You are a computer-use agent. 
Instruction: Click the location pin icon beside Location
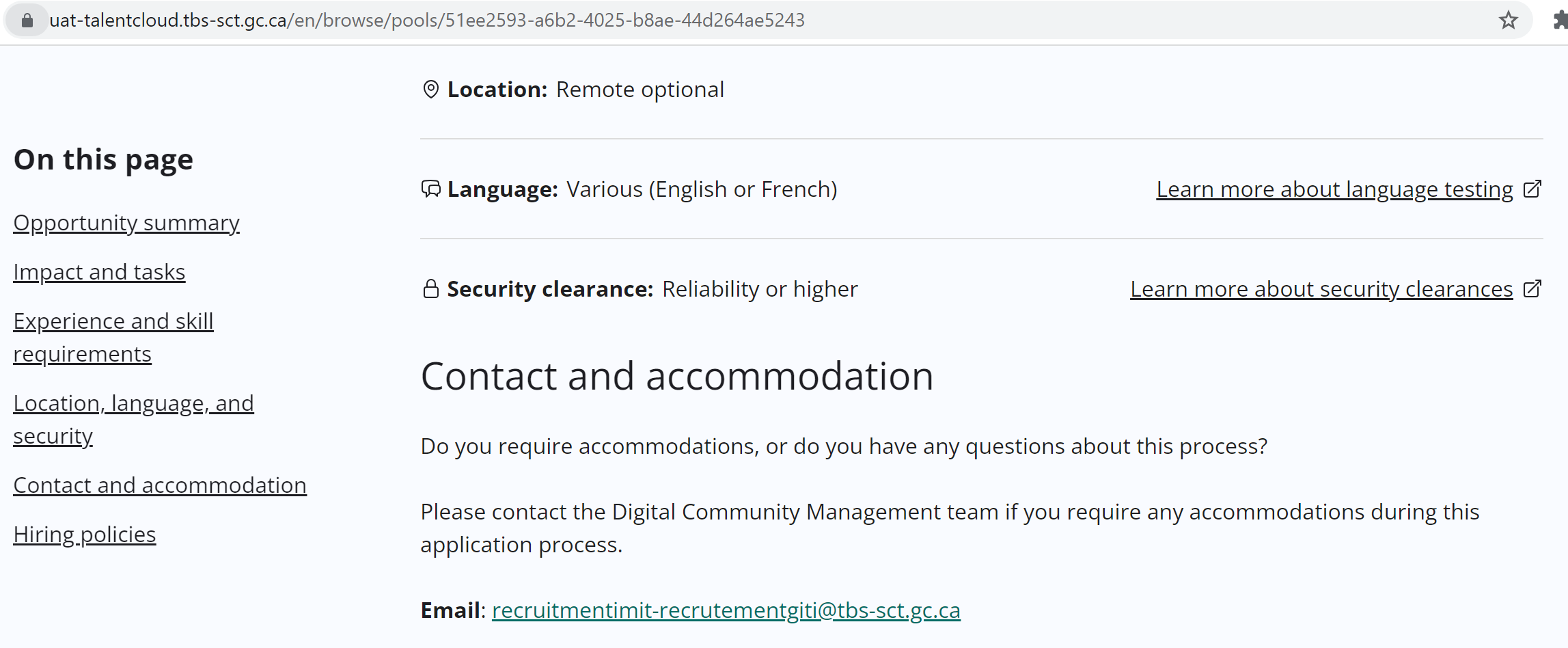[x=430, y=89]
